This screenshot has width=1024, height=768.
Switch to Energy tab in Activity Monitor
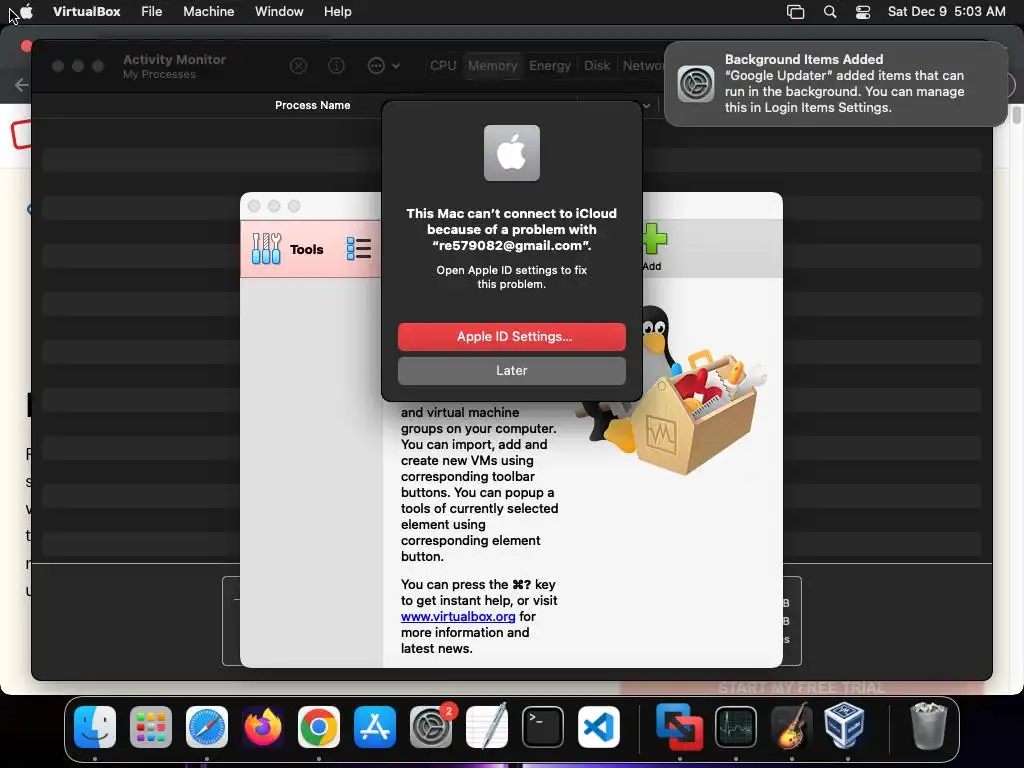coord(550,65)
